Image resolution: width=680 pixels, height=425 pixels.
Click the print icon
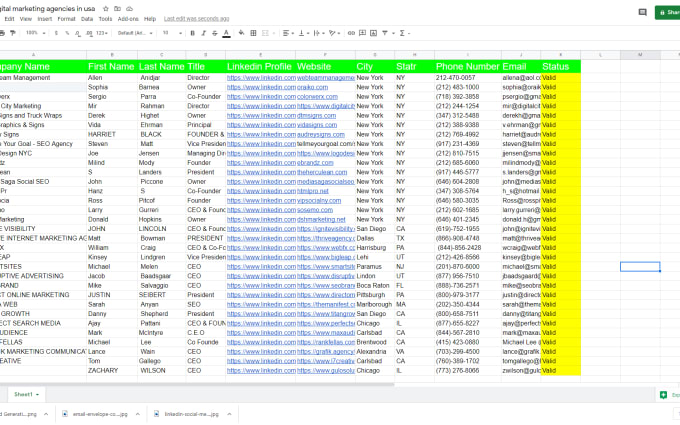[2, 33]
